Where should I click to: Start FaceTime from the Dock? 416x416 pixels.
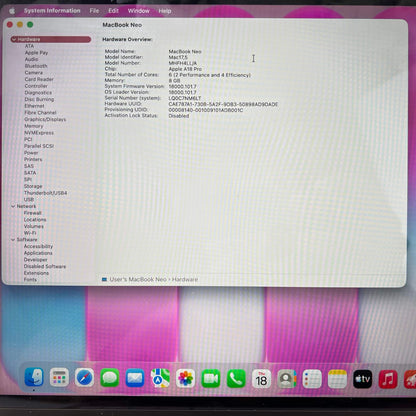211,379
